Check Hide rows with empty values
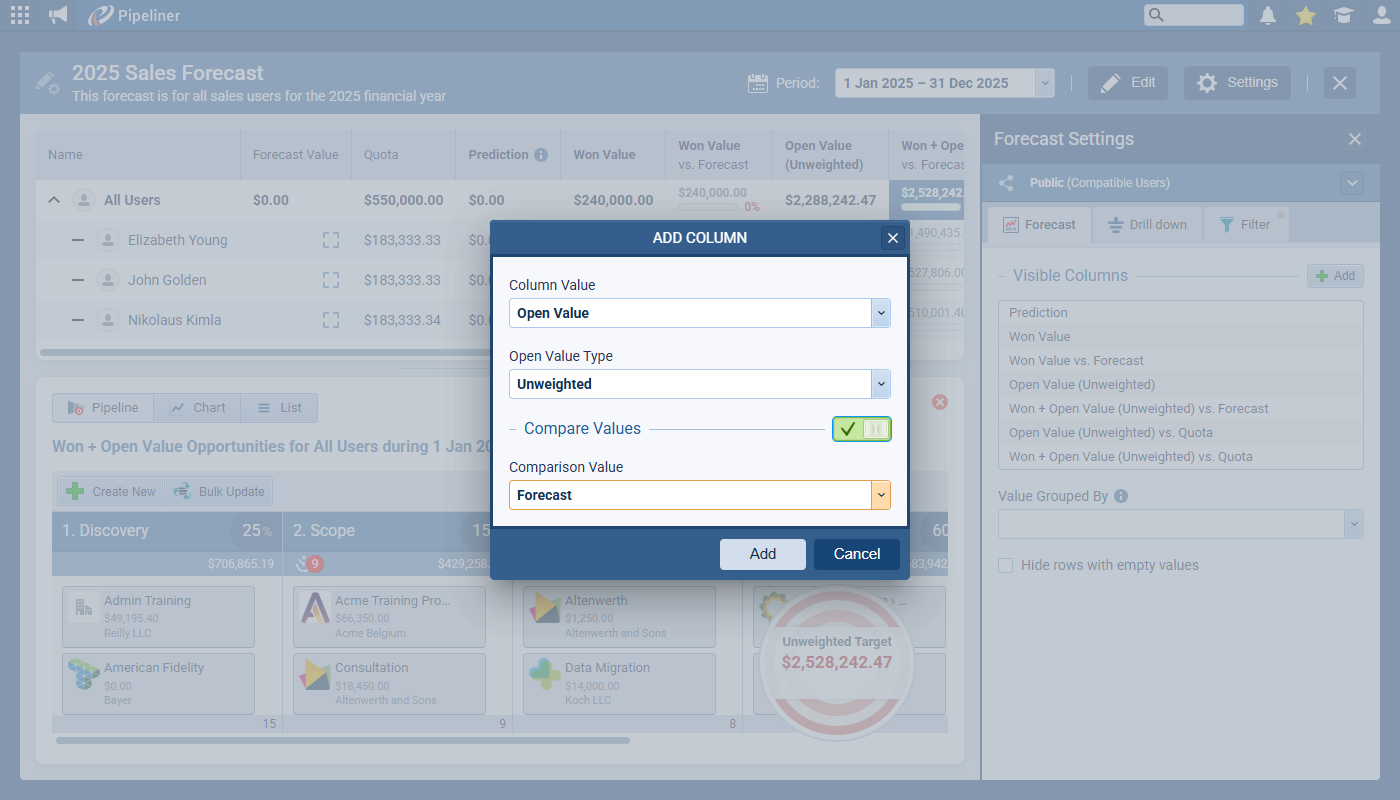 coord(1006,566)
